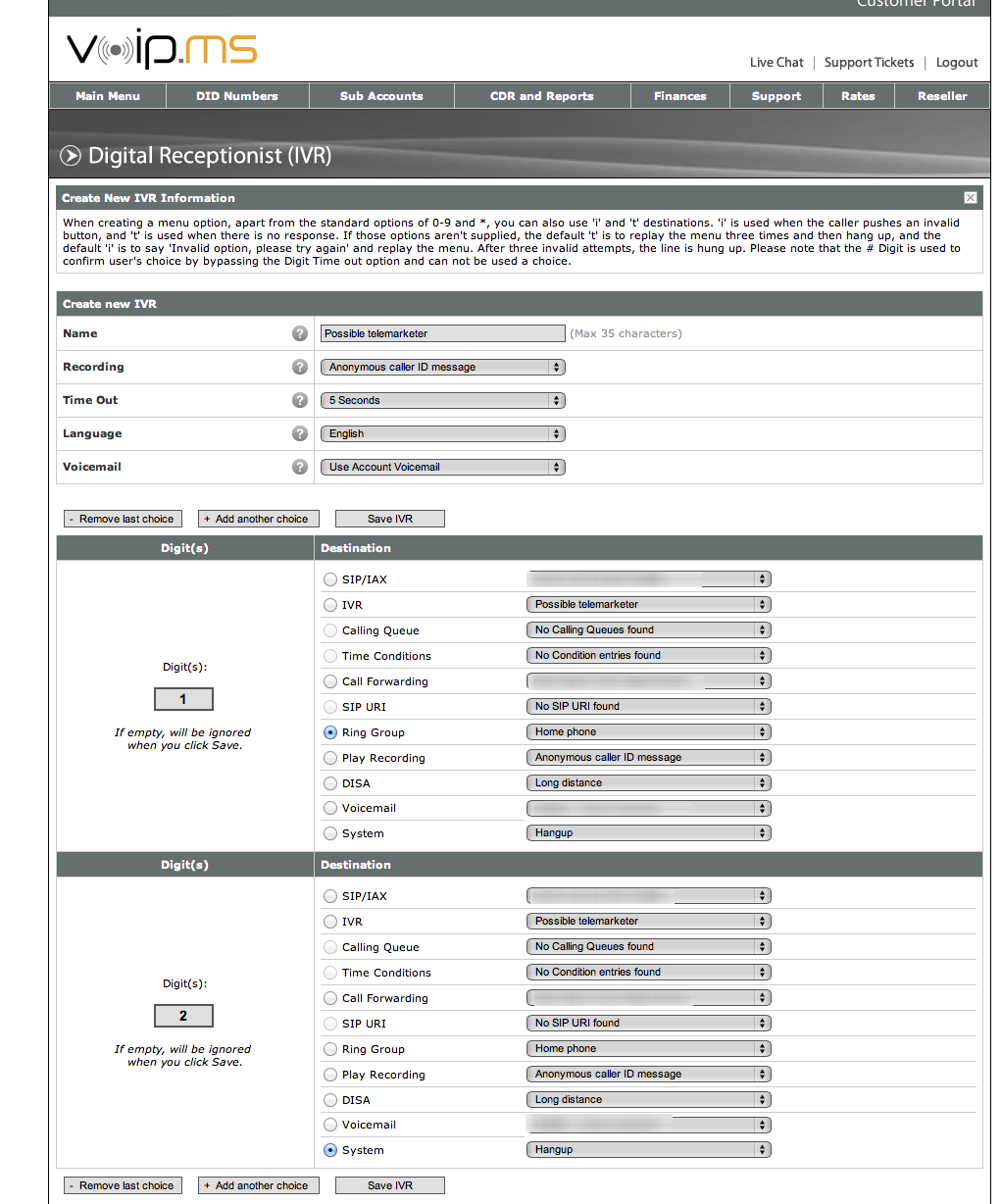Click the help icon next to Voicemail
1002x1204 pixels.
click(300, 467)
